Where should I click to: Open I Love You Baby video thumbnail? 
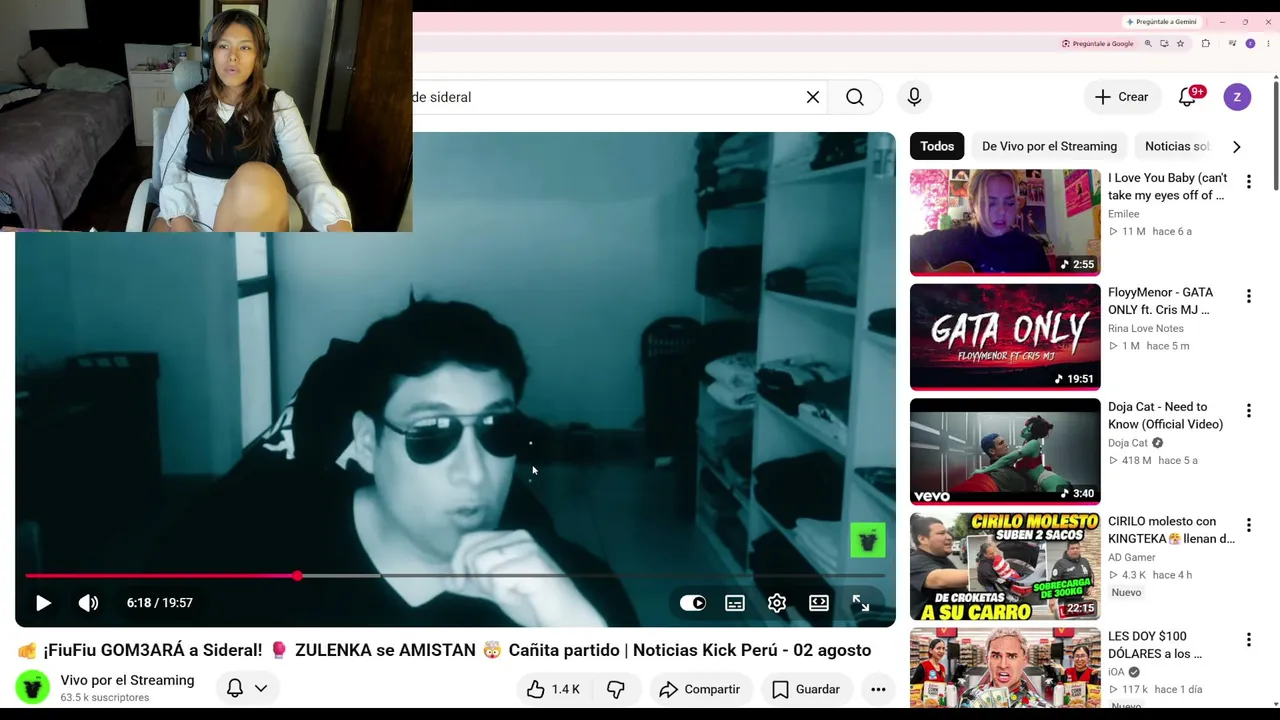pos(1005,222)
